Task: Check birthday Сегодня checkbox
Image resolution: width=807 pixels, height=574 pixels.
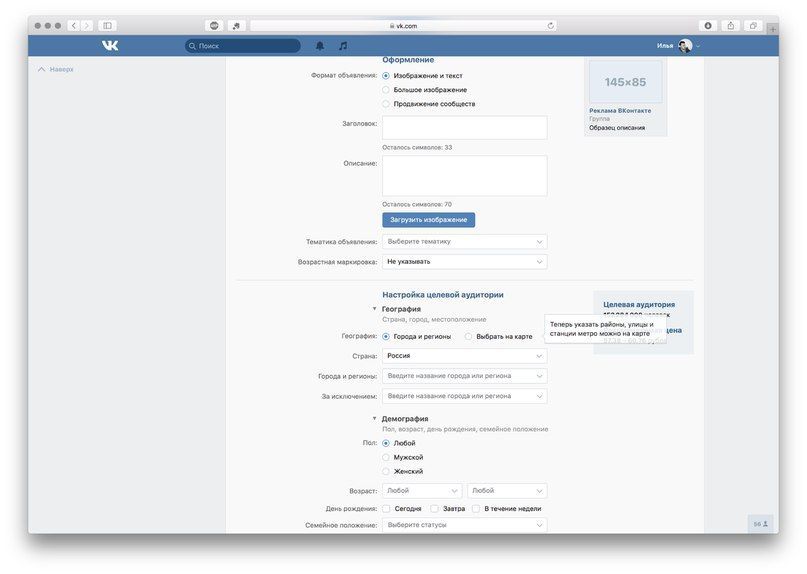Action: coord(386,509)
